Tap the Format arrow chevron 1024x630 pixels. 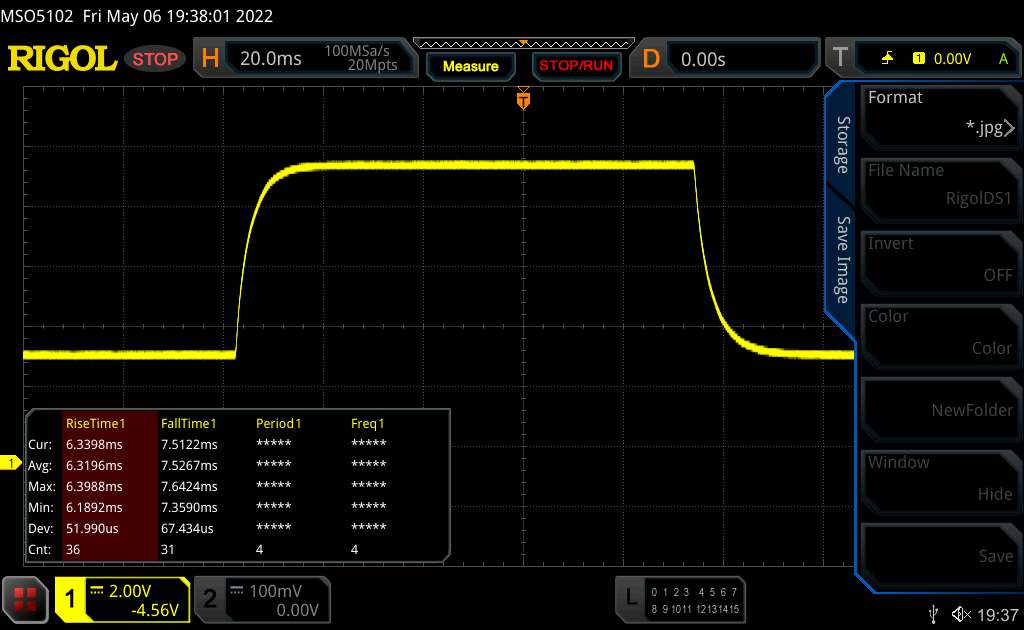pos(1010,128)
